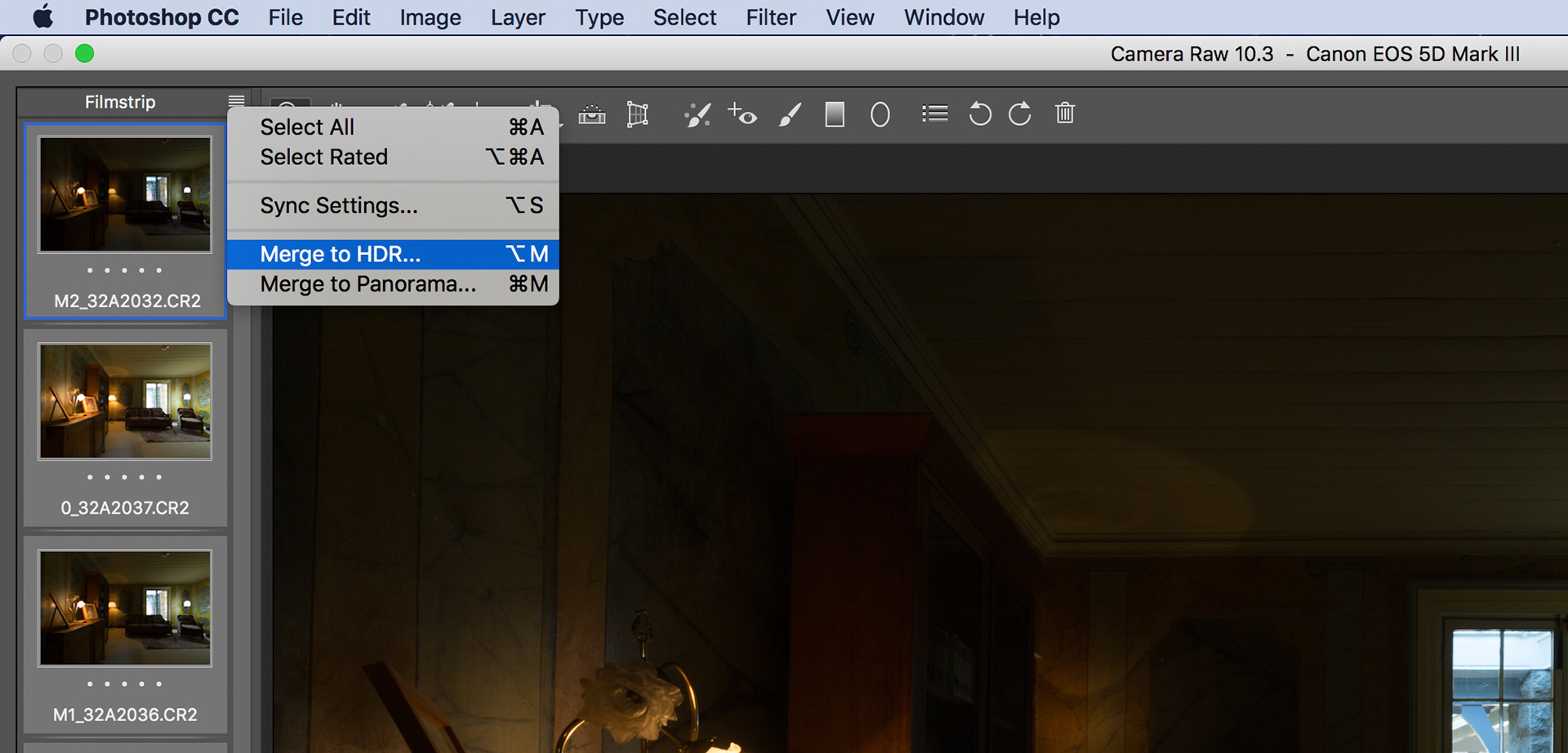This screenshot has width=1568, height=753.
Task: Click the green zoom window button
Action: click(84, 54)
